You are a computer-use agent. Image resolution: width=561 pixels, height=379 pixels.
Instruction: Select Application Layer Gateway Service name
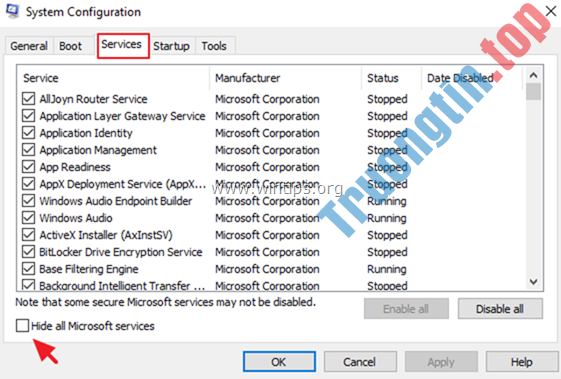(x=122, y=116)
